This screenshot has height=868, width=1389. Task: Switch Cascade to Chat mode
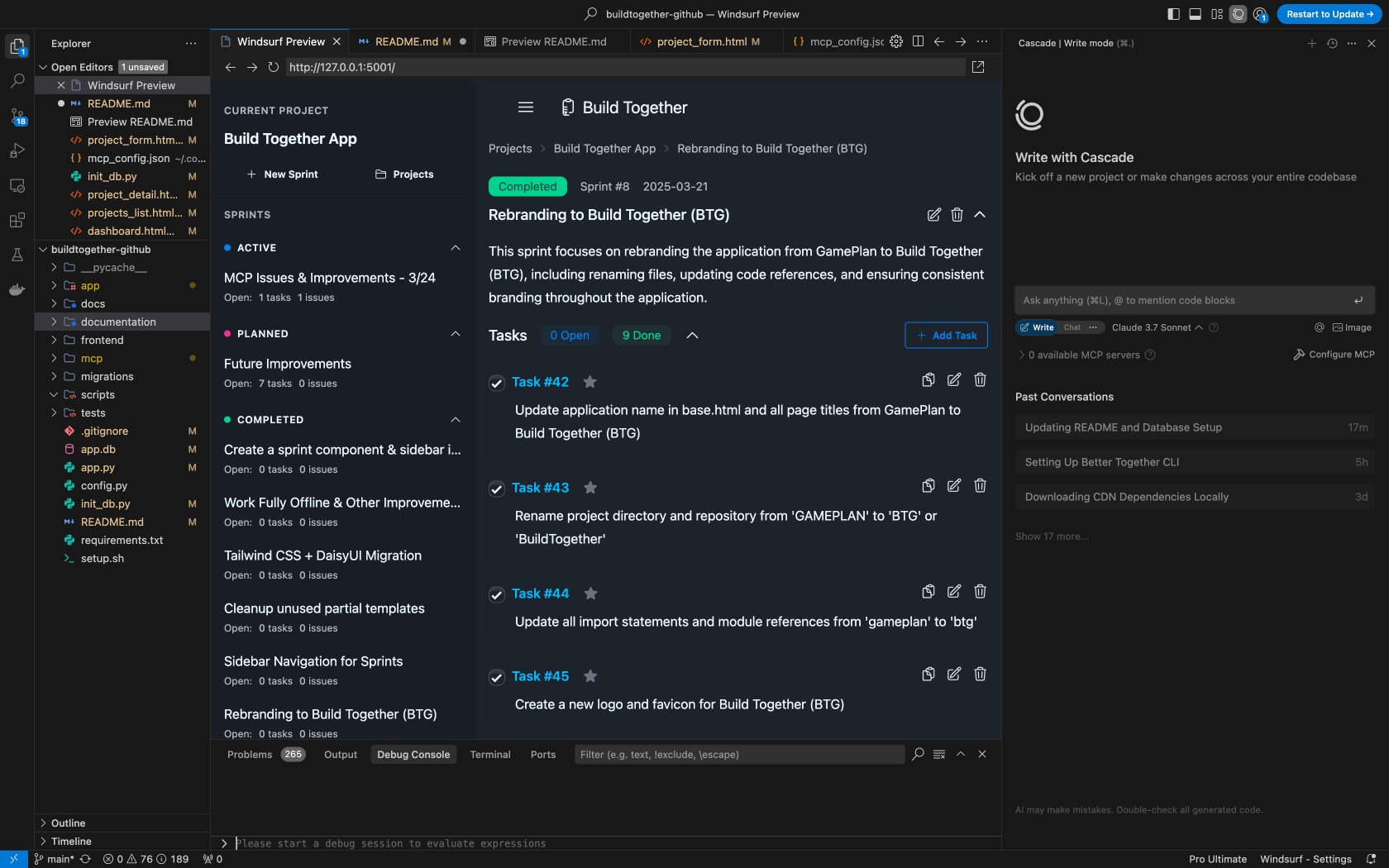pyautogui.click(x=1072, y=327)
